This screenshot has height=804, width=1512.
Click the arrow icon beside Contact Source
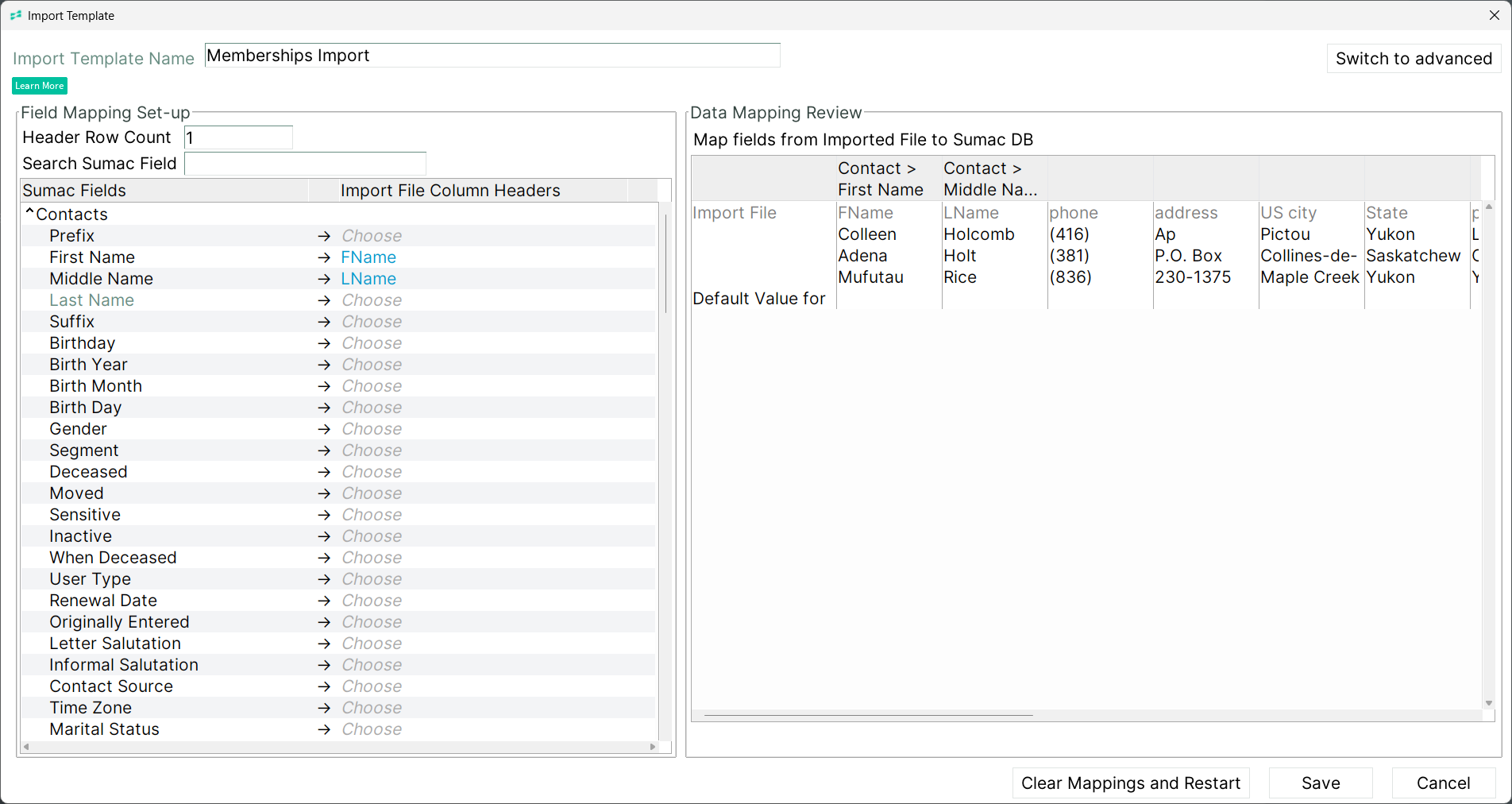click(324, 686)
